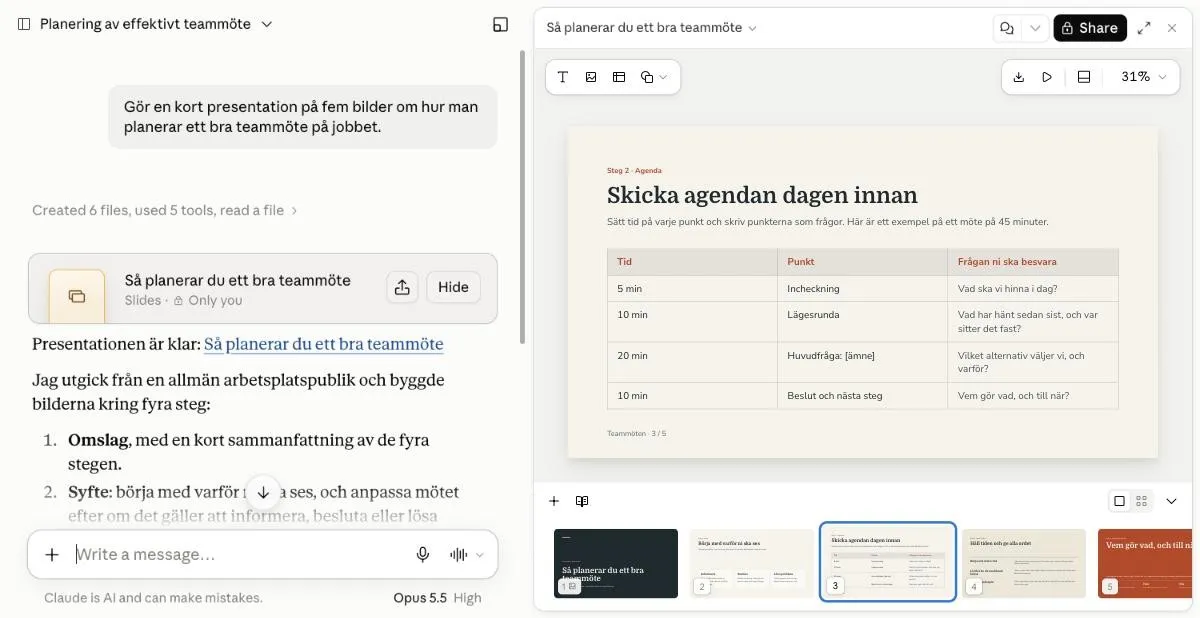Click the microphone dictation icon
Screen dimensions: 1200x618
[x=423, y=555]
